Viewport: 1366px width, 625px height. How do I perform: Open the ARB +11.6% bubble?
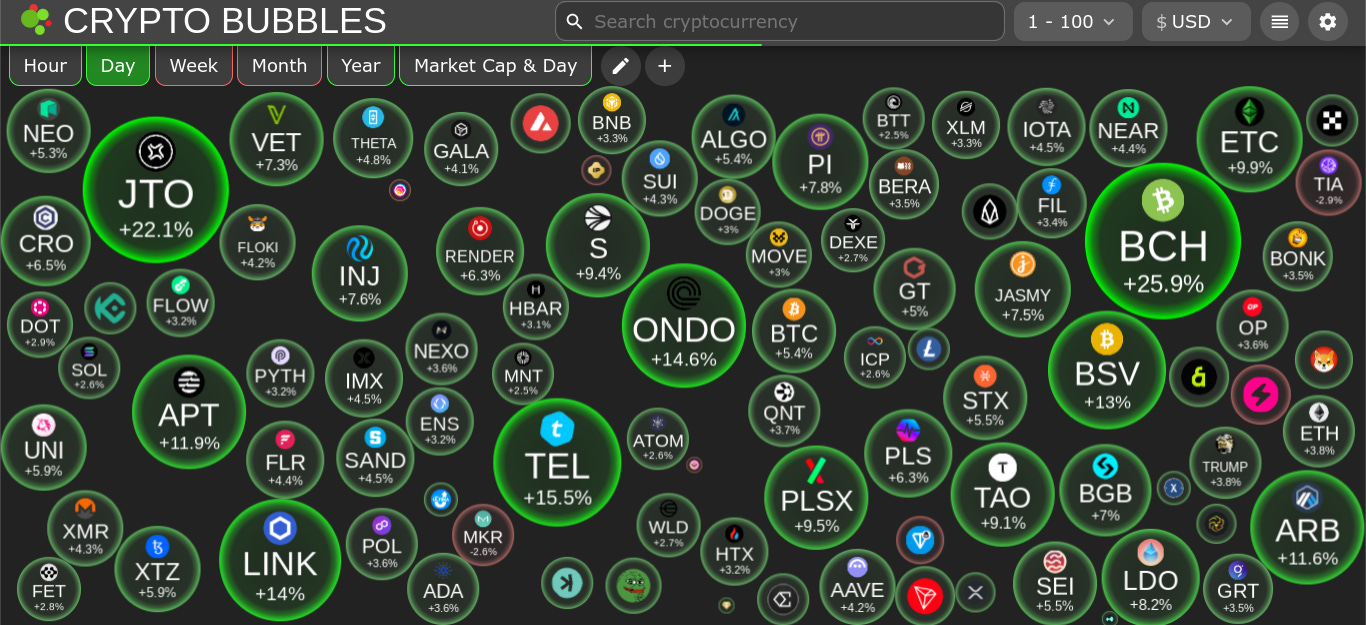point(1307,527)
